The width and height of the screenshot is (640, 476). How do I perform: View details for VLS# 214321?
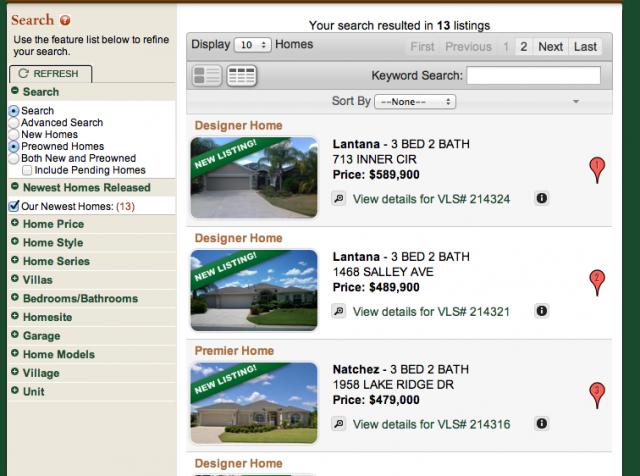[x=431, y=312]
